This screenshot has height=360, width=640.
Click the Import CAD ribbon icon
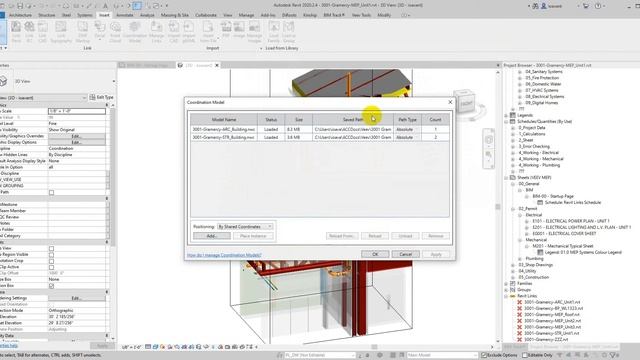pyautogui.click(x=173, y=31)
